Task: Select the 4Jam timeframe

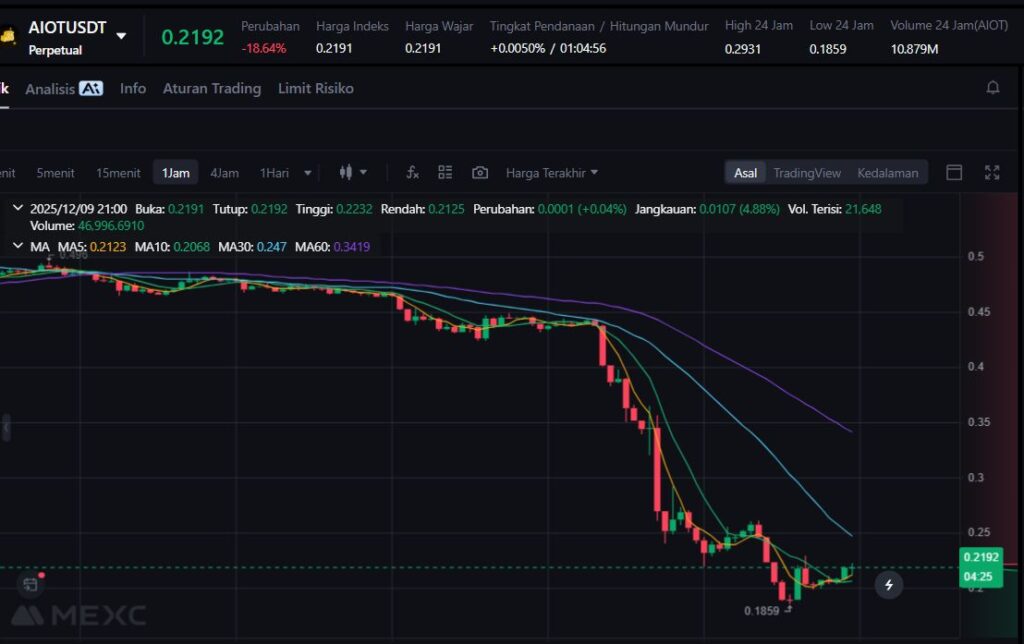Action: pyautogui.click(x=224, y=173)
